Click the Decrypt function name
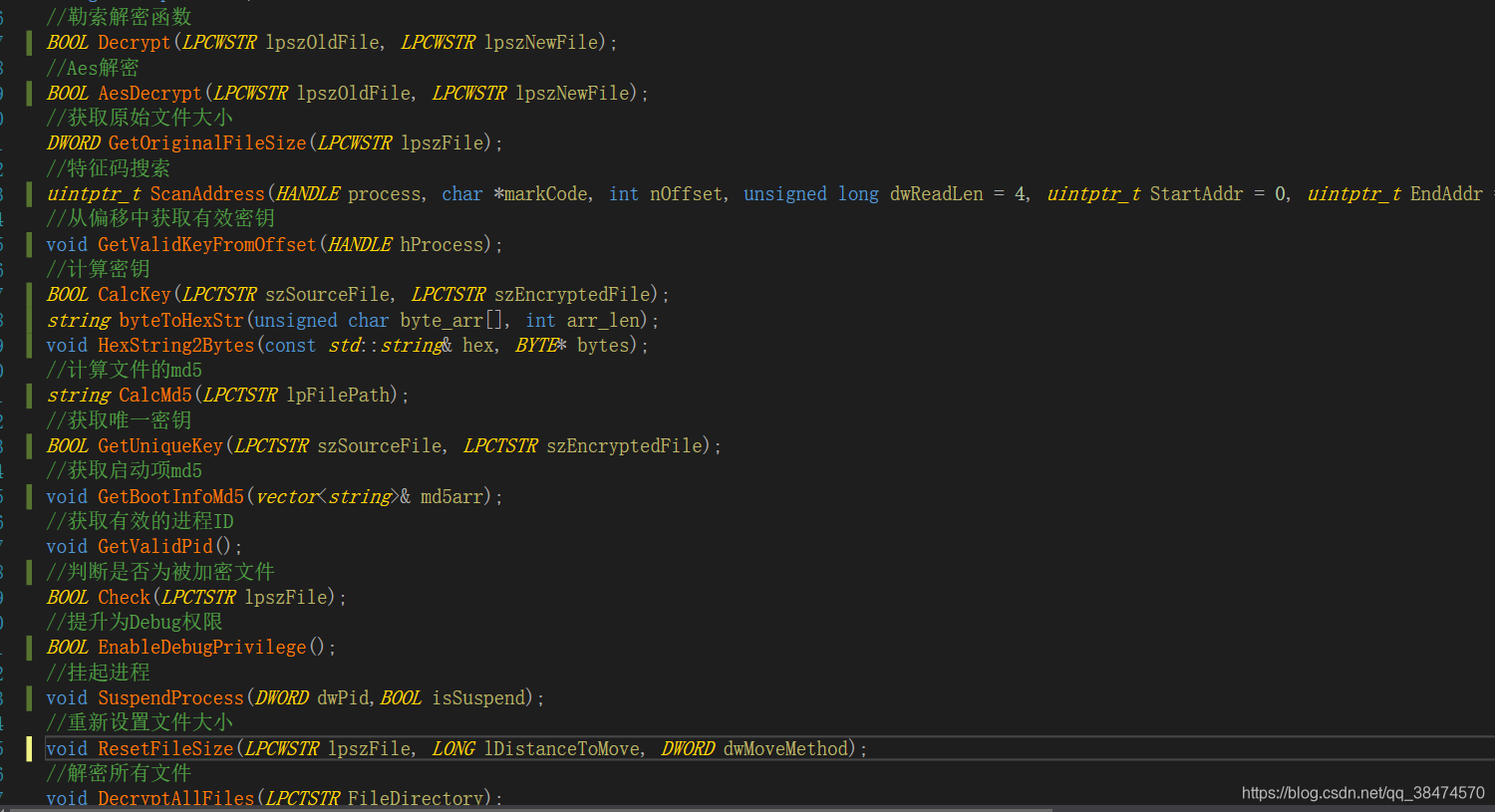1495x812 pixels. (135, 43)
